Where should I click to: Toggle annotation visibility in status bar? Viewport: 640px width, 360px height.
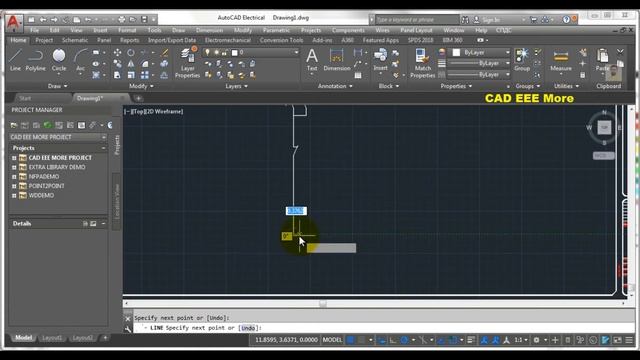484,340
